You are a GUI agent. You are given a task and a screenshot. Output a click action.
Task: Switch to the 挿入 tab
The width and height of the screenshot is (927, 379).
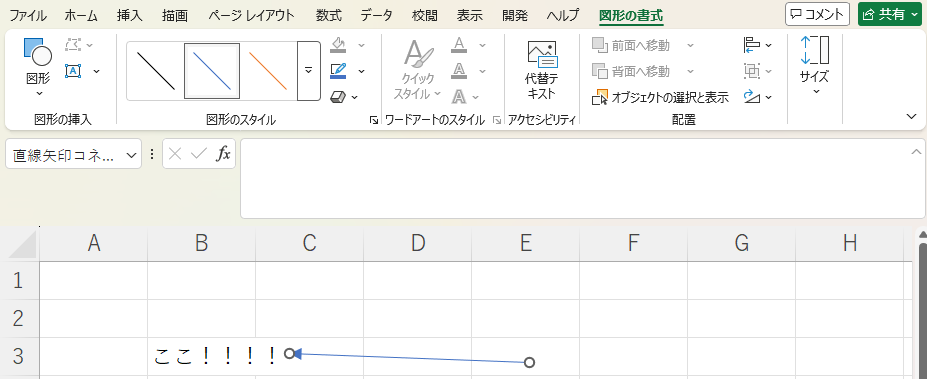(130, 15)
